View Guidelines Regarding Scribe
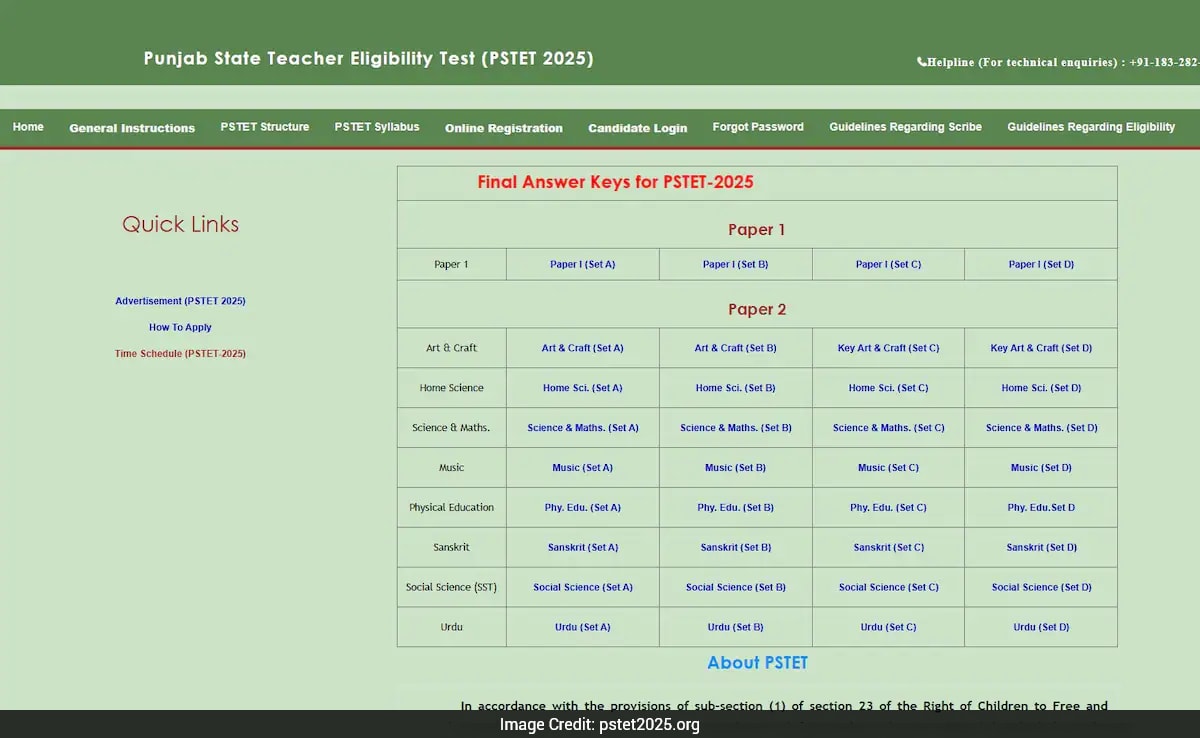The height and width of the screenshot is (738, 1200). [904, 127]
